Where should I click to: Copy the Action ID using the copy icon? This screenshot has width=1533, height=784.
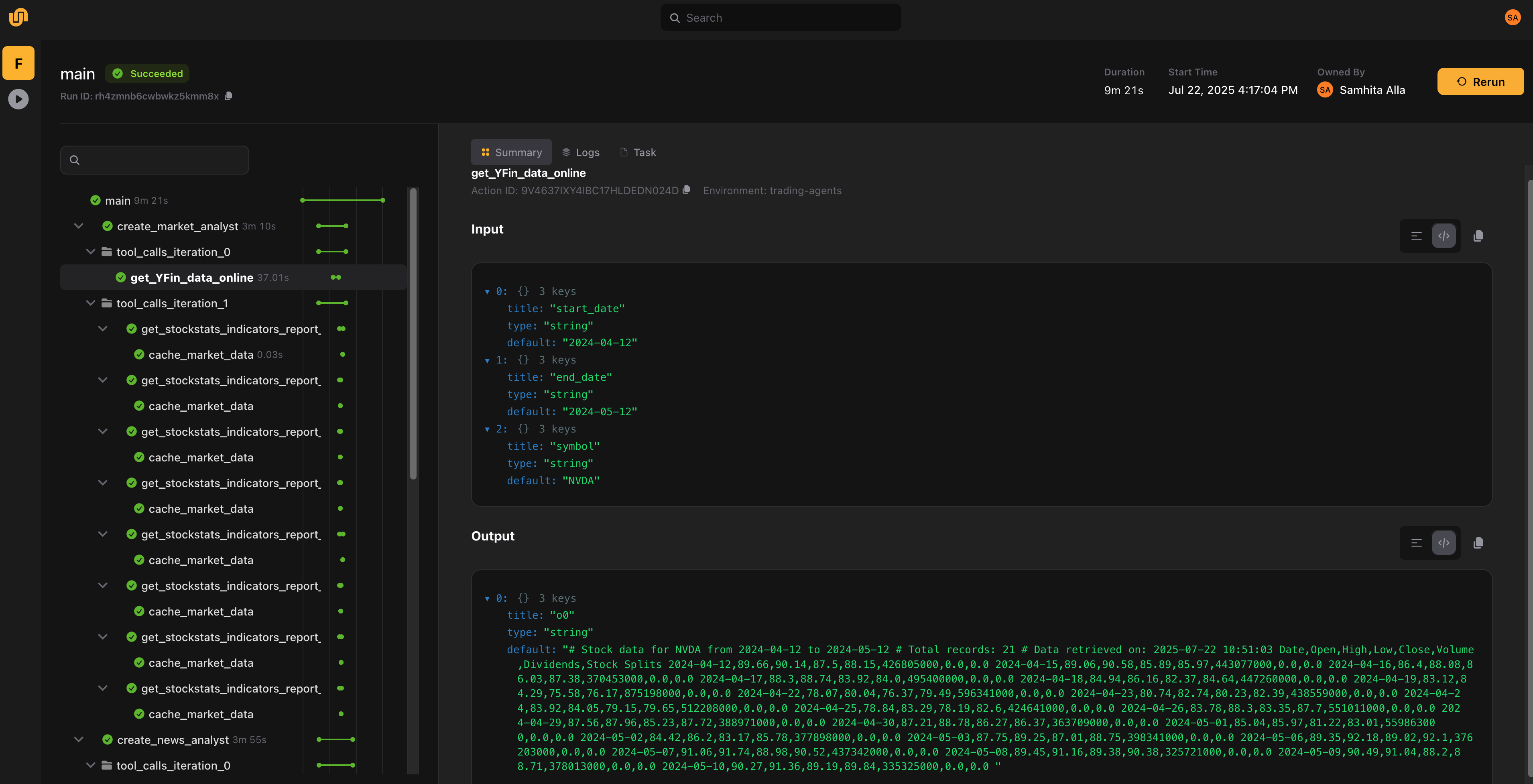coord(686,190)
